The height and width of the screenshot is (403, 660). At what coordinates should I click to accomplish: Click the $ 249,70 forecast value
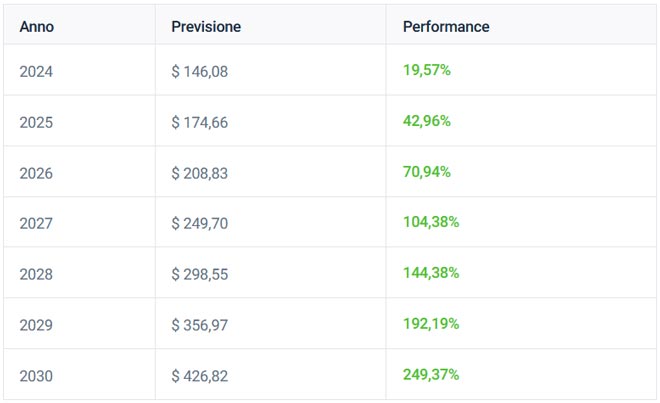click(x=200, y=224)
